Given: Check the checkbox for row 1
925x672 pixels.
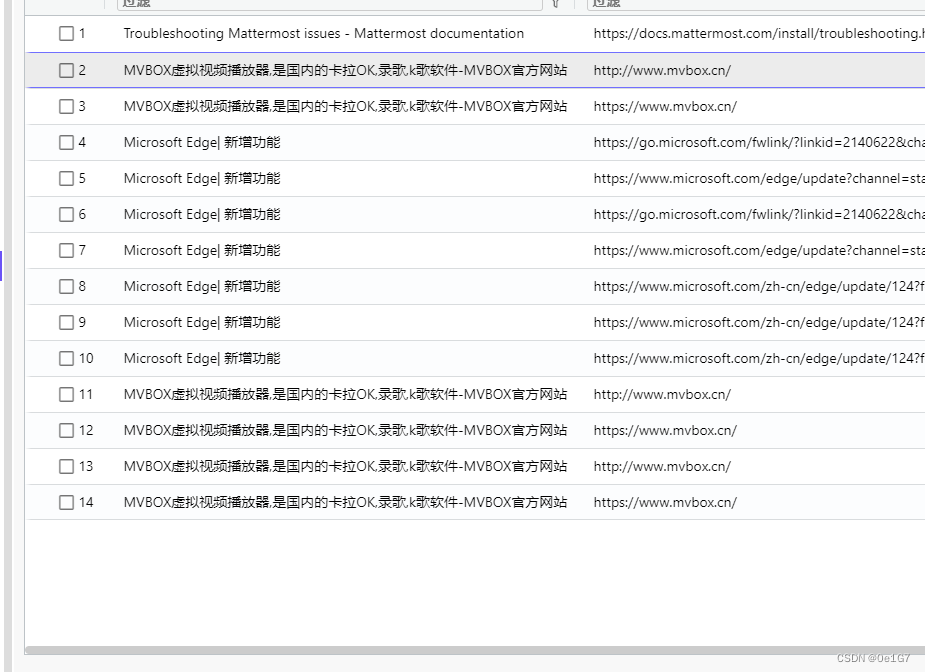Looking at the screenshot, I should click(x=66, y=34).
